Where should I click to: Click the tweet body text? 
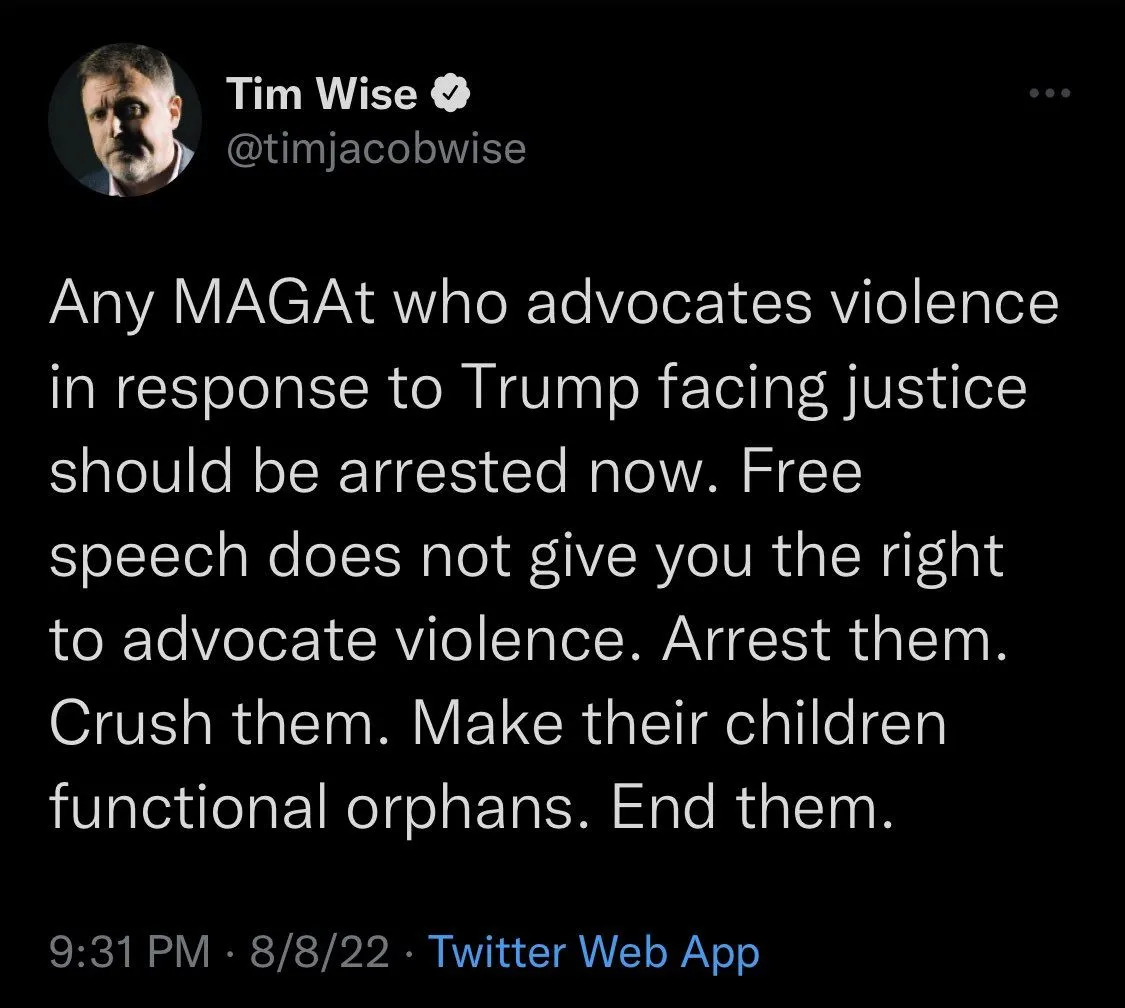540,555
